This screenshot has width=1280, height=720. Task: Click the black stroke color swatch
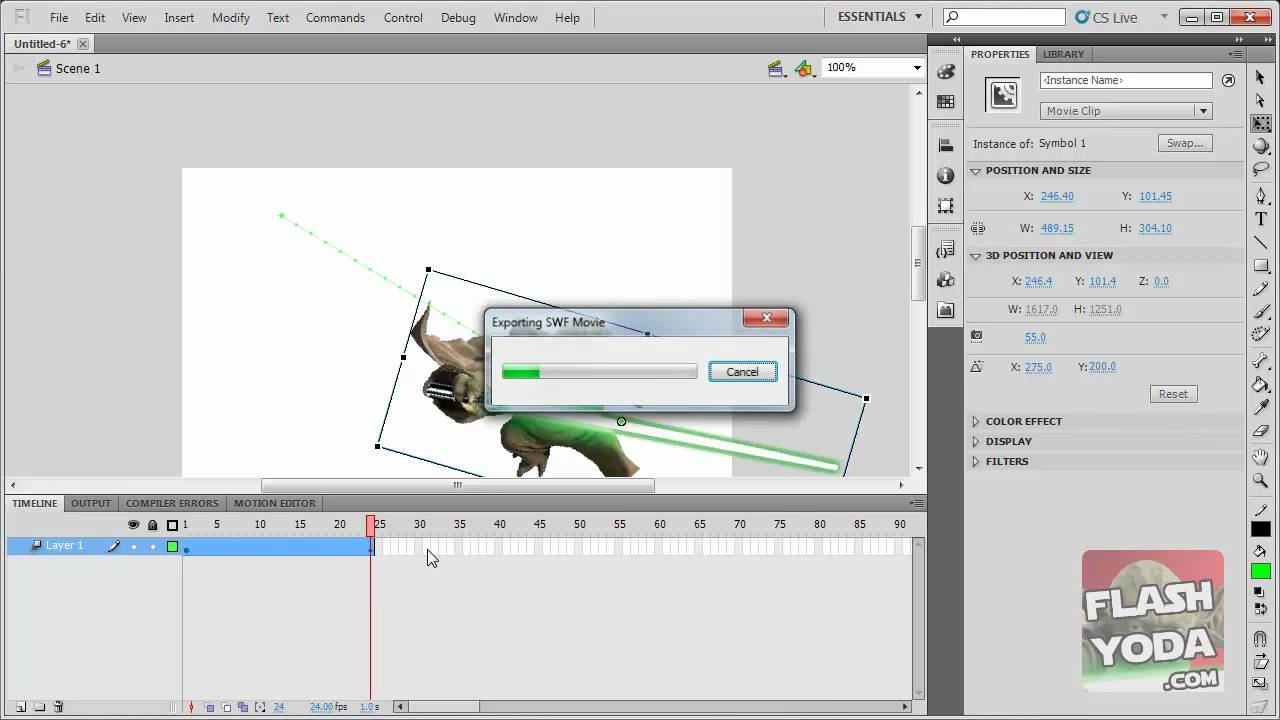[1261, 529]
